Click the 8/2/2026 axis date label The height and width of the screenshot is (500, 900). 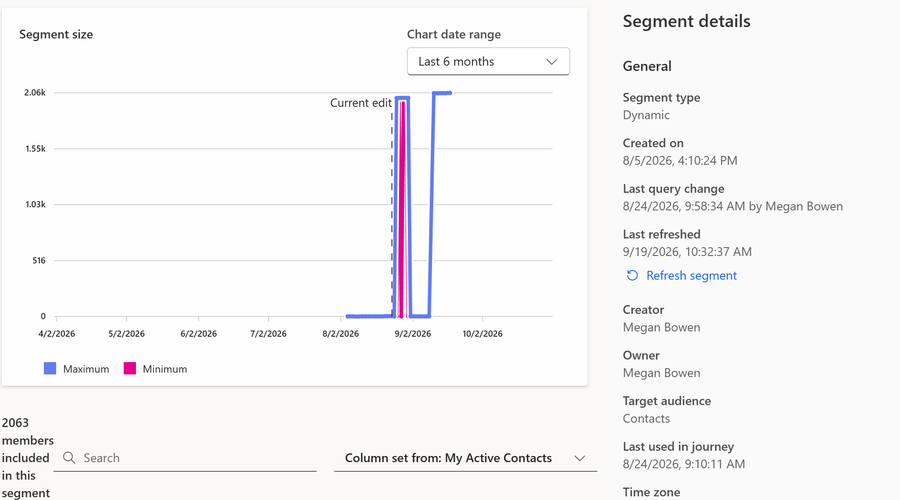(340, 334)
